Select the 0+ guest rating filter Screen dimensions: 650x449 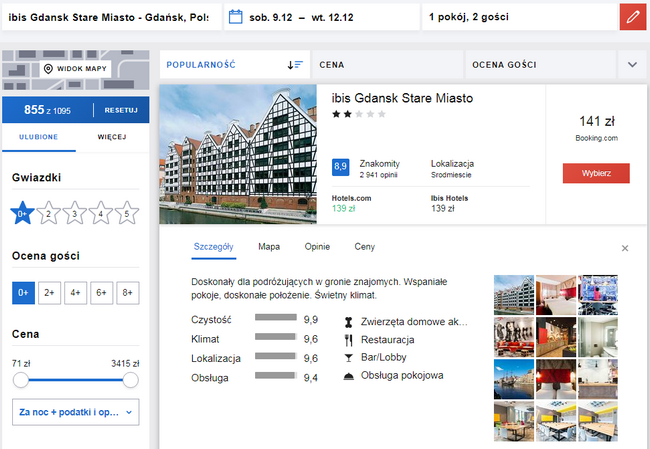(23, 293)
